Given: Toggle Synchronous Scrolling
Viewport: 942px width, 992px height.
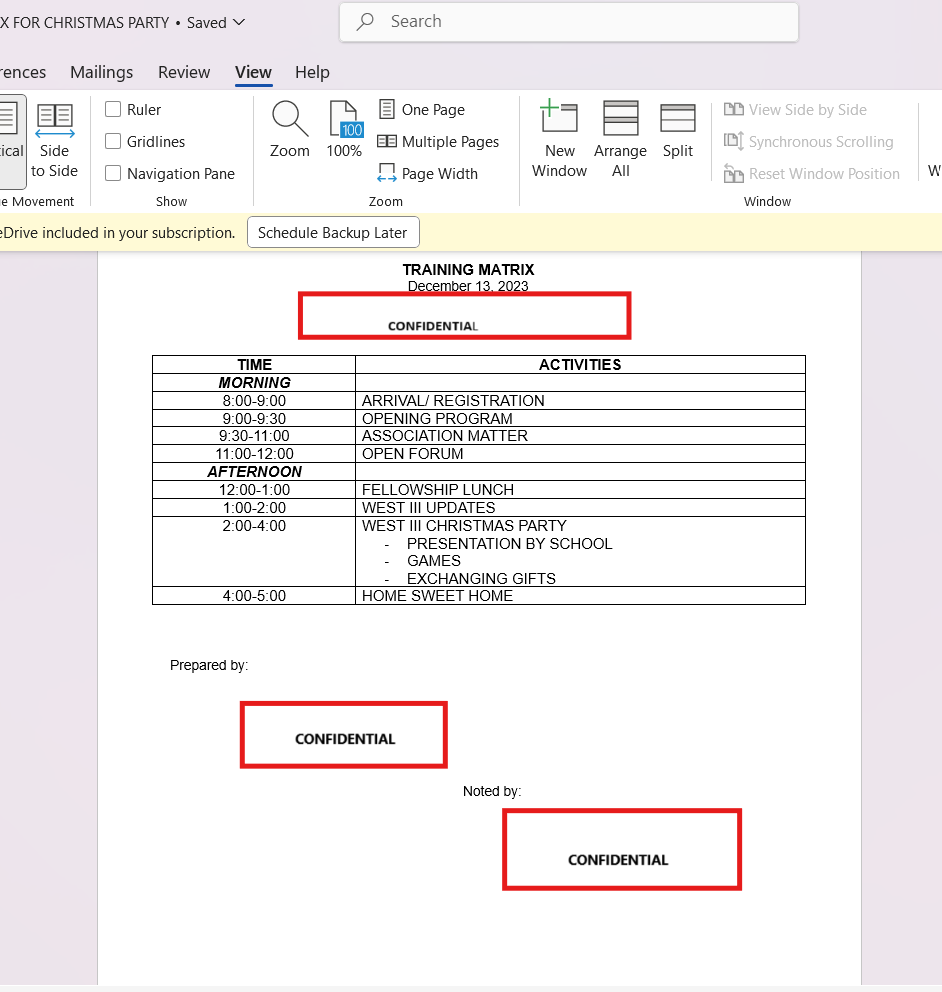Looking at the screenshot, I should pos(809,142).
